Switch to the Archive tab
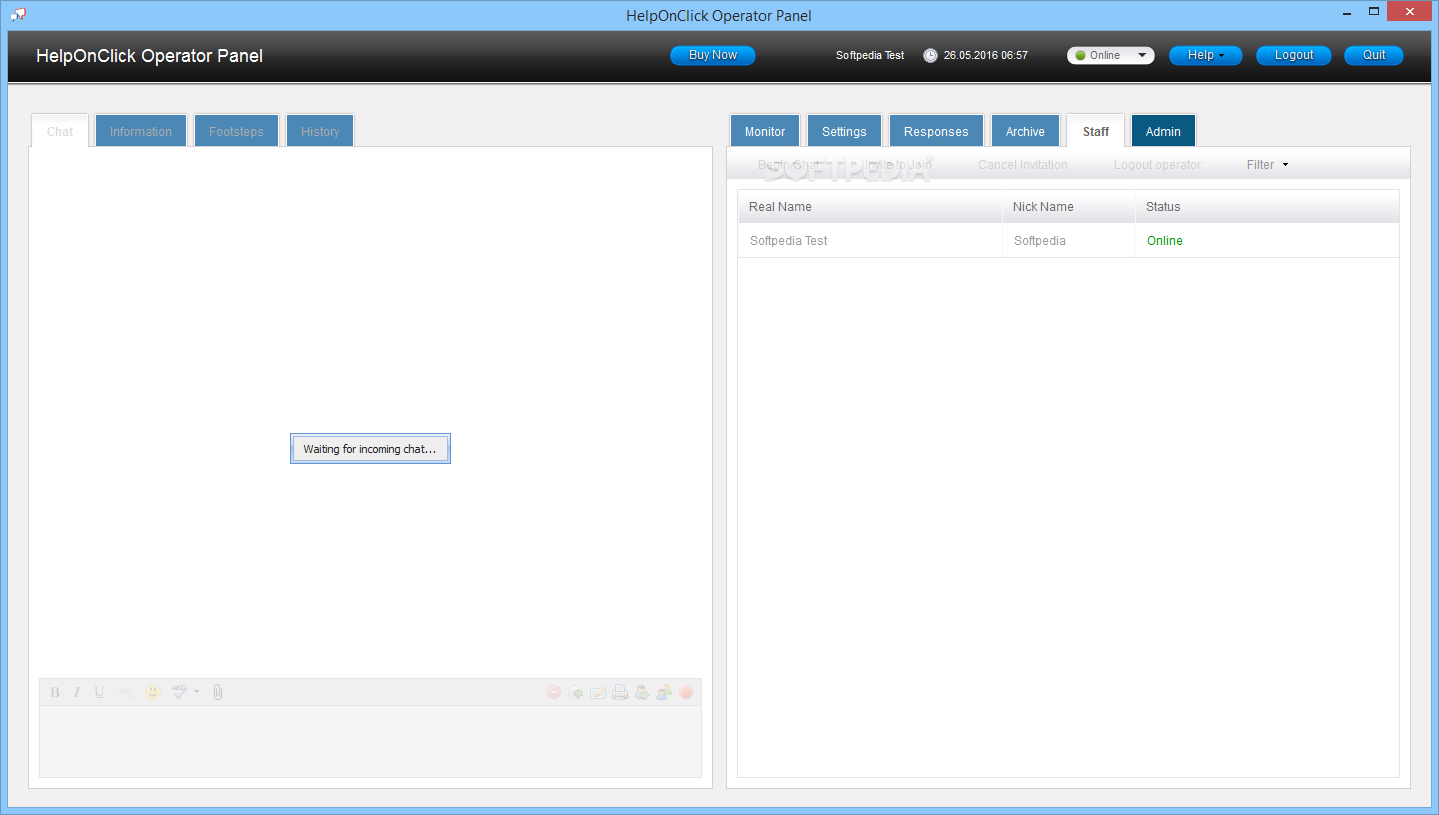Viewport: 1439px width, 815px height. [x=1025, y=131]
